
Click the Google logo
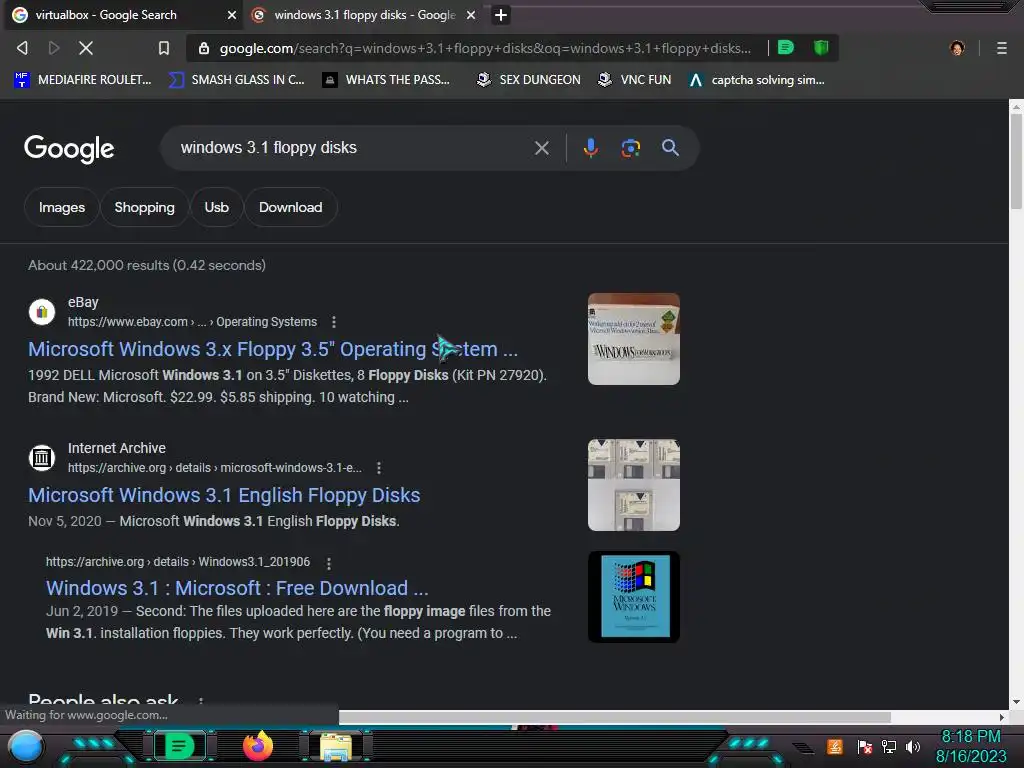click(x=69, y=149)
